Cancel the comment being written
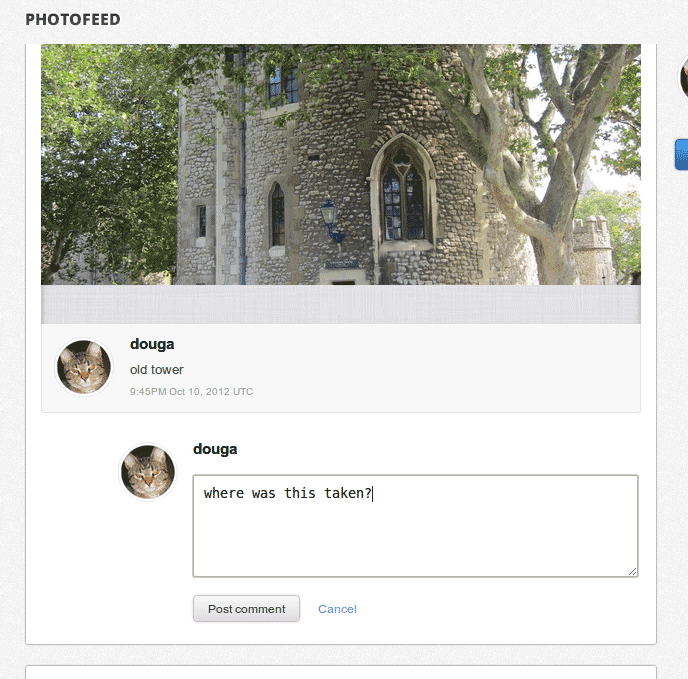 tap(337, 609)
